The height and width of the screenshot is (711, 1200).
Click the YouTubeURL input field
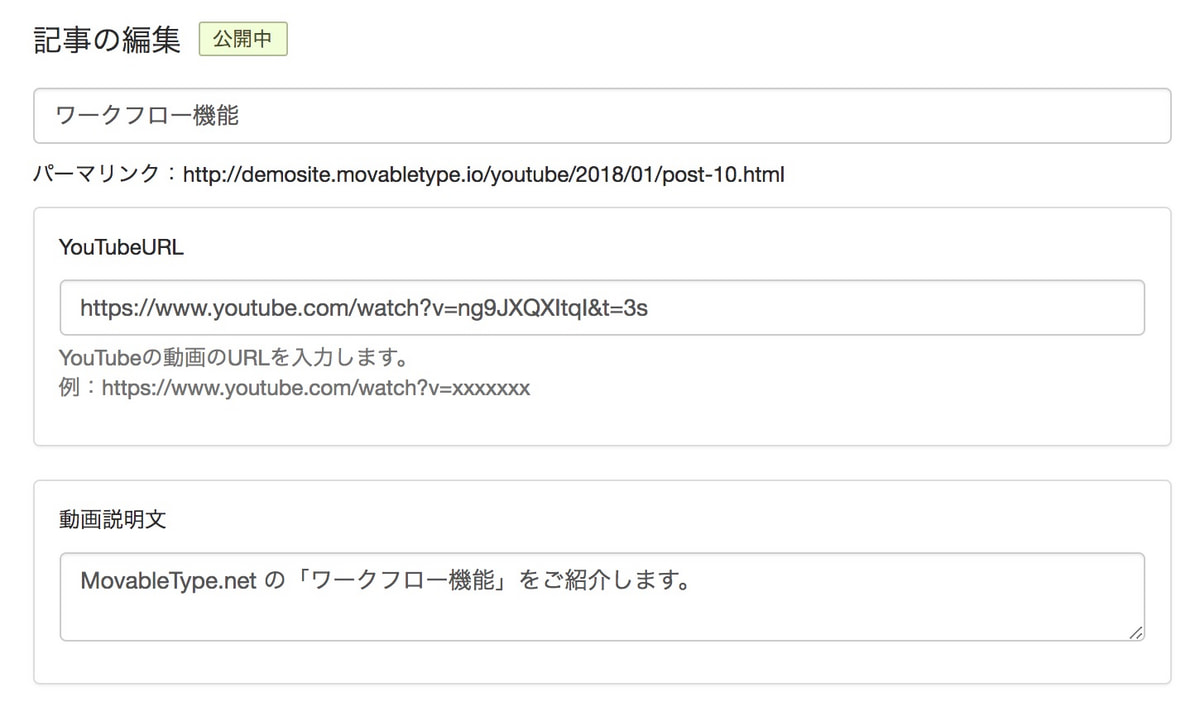click(x=602, y=308)
